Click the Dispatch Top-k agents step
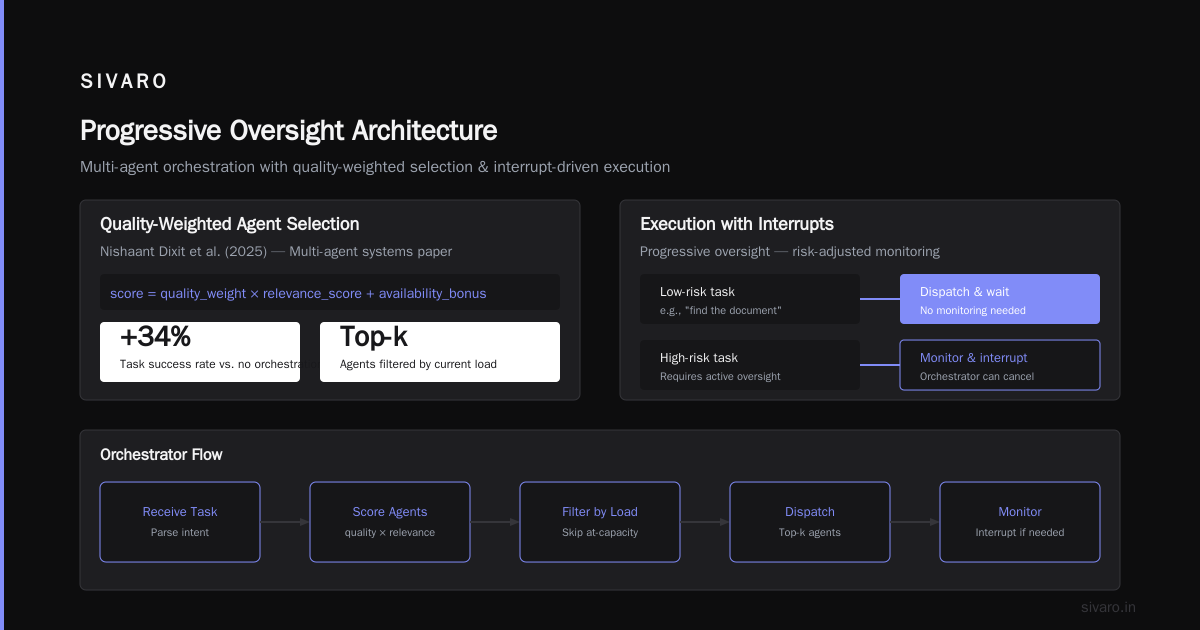The image size is (1200, 630). tap(810, 522)
